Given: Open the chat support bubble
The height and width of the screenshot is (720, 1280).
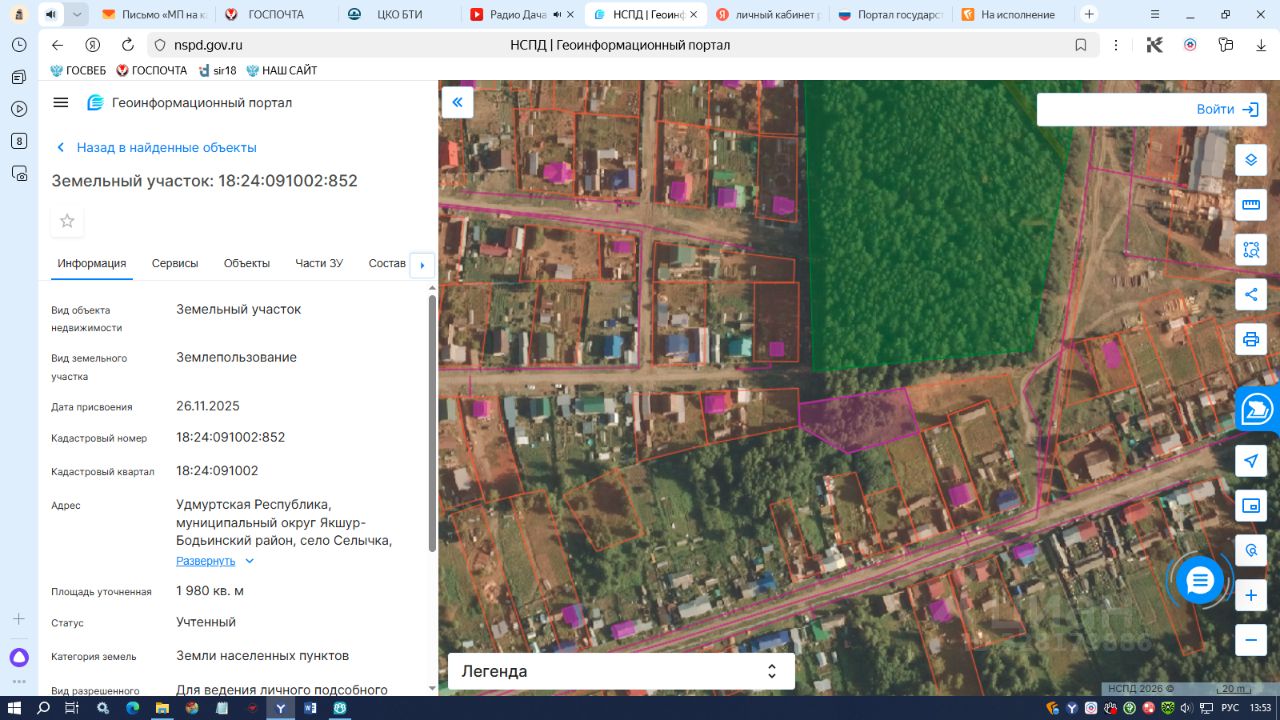Looking at the screenshot, I should 1200,580.
